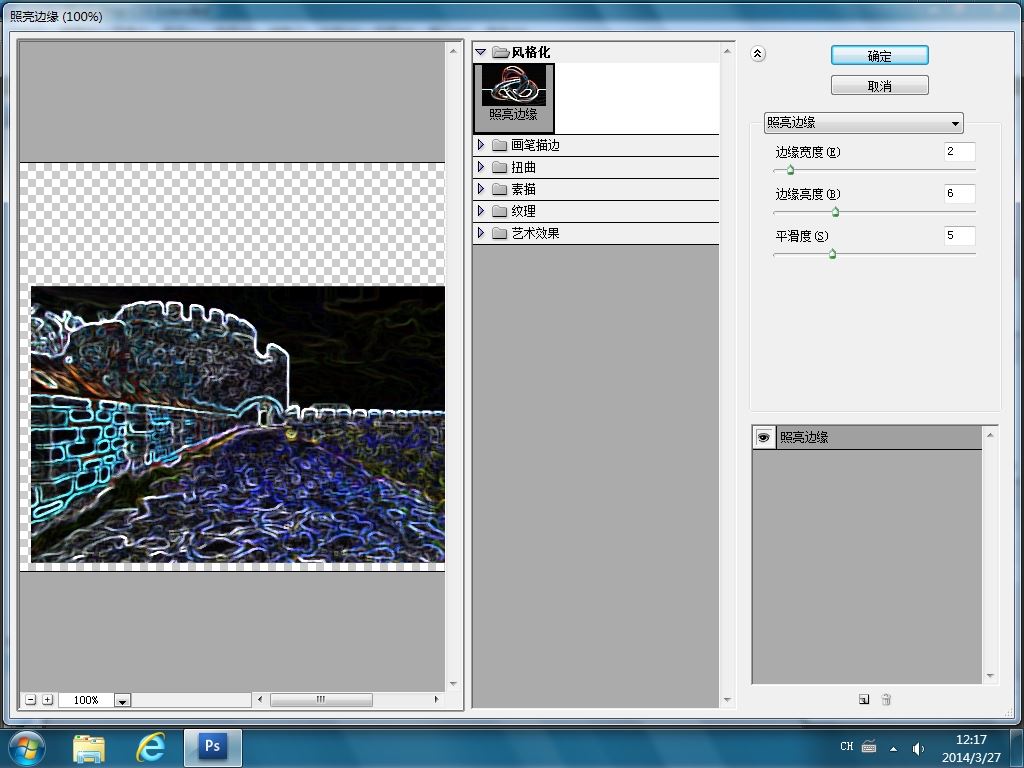Open the 照亮边缘 filter dropdown
The image size is (1024, 768).
tap(863, 122)
